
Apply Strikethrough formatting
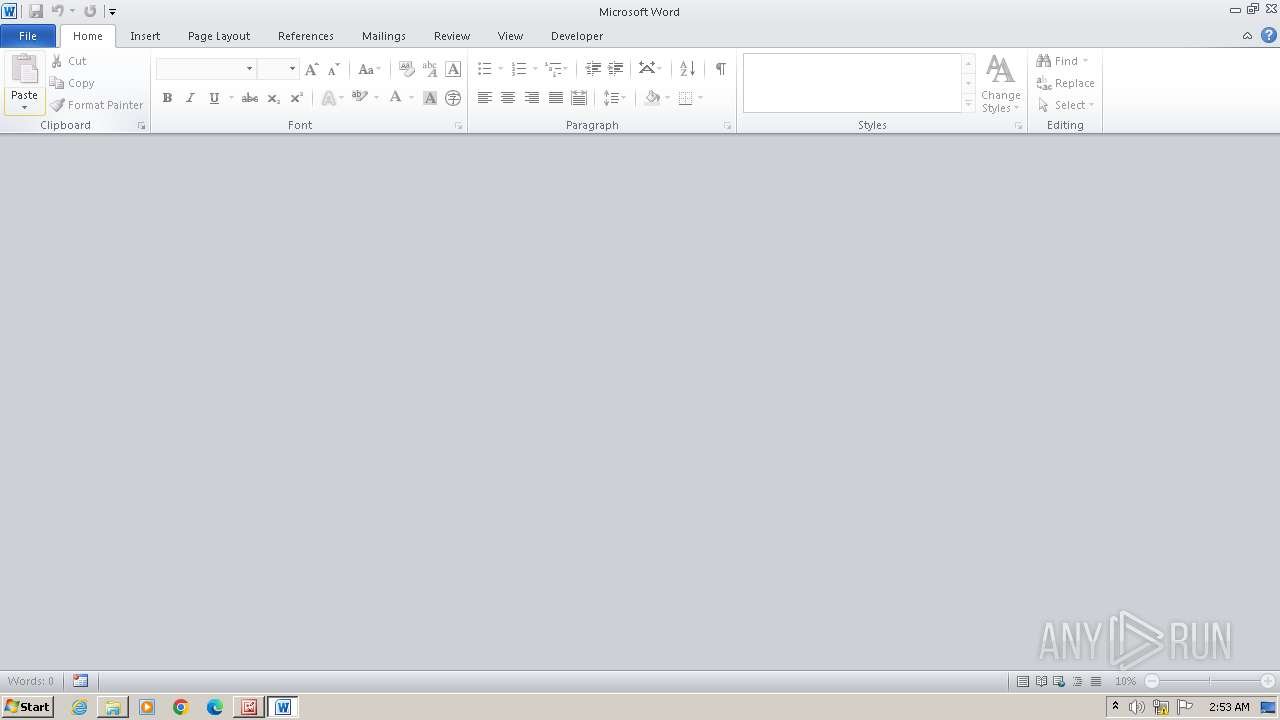[x=250, y=98]
